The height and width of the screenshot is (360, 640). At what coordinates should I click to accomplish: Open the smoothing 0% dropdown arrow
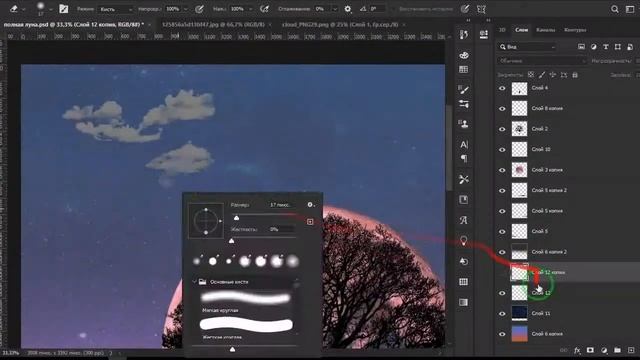(x=335, y=9)
